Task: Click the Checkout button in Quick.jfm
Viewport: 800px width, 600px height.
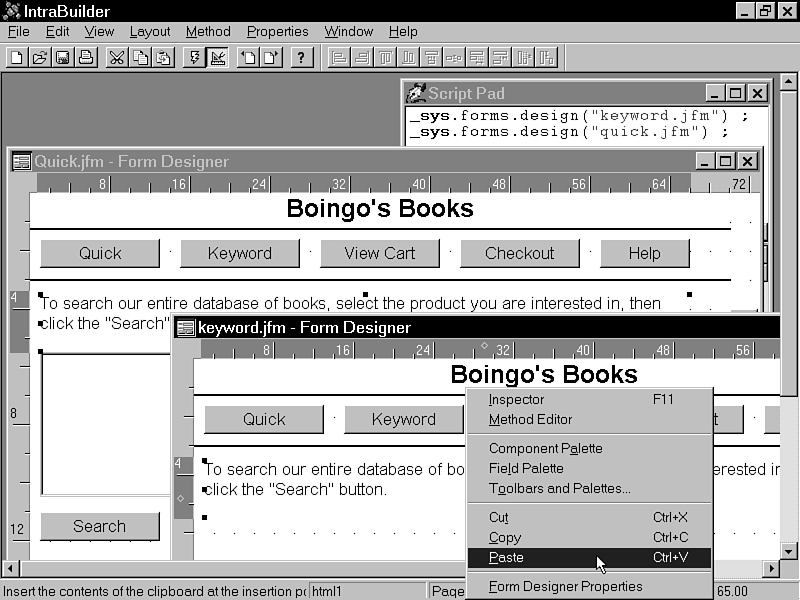Action: (x=520, y=253)
